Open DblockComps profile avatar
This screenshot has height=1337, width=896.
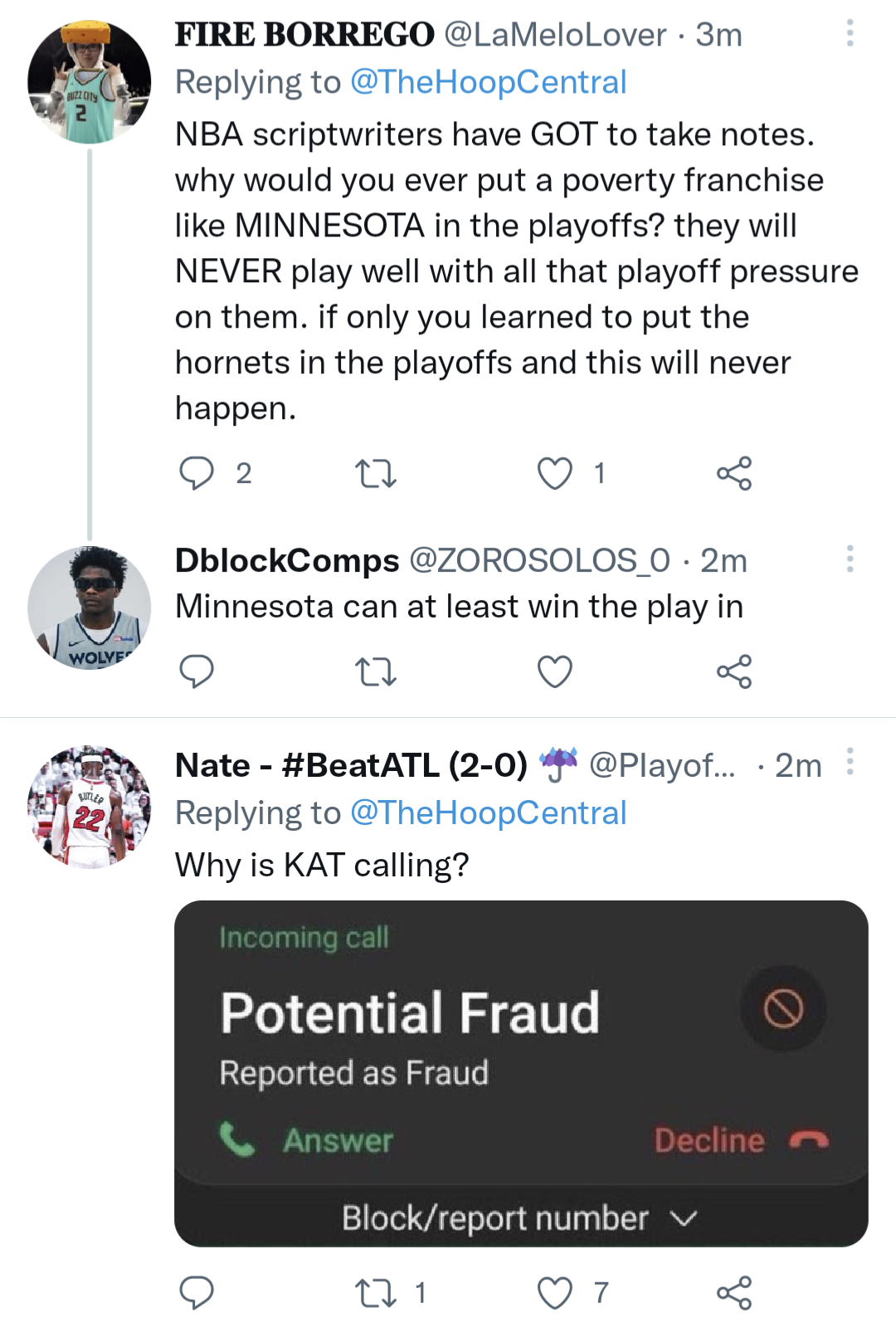[x=90, y=608]
